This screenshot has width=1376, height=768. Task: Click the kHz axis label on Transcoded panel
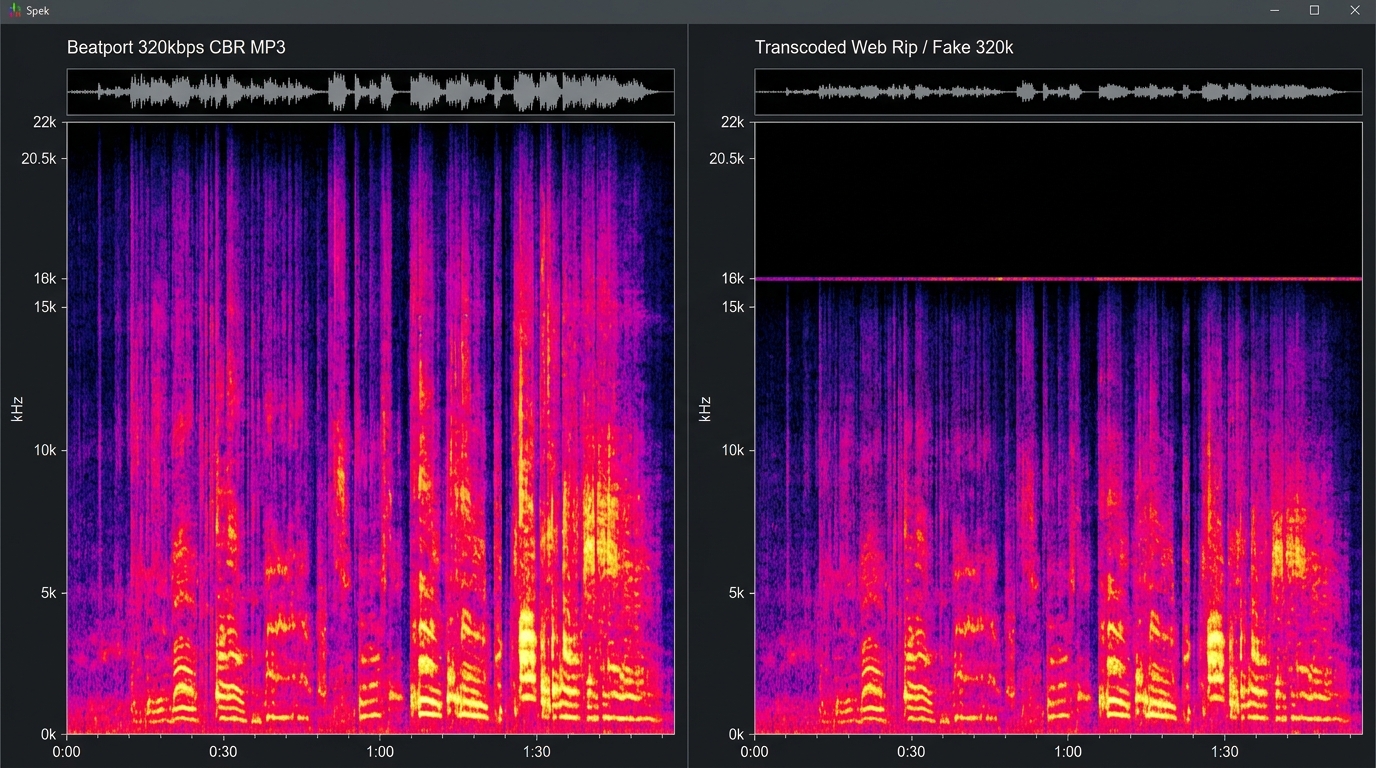tap(705, 408)
